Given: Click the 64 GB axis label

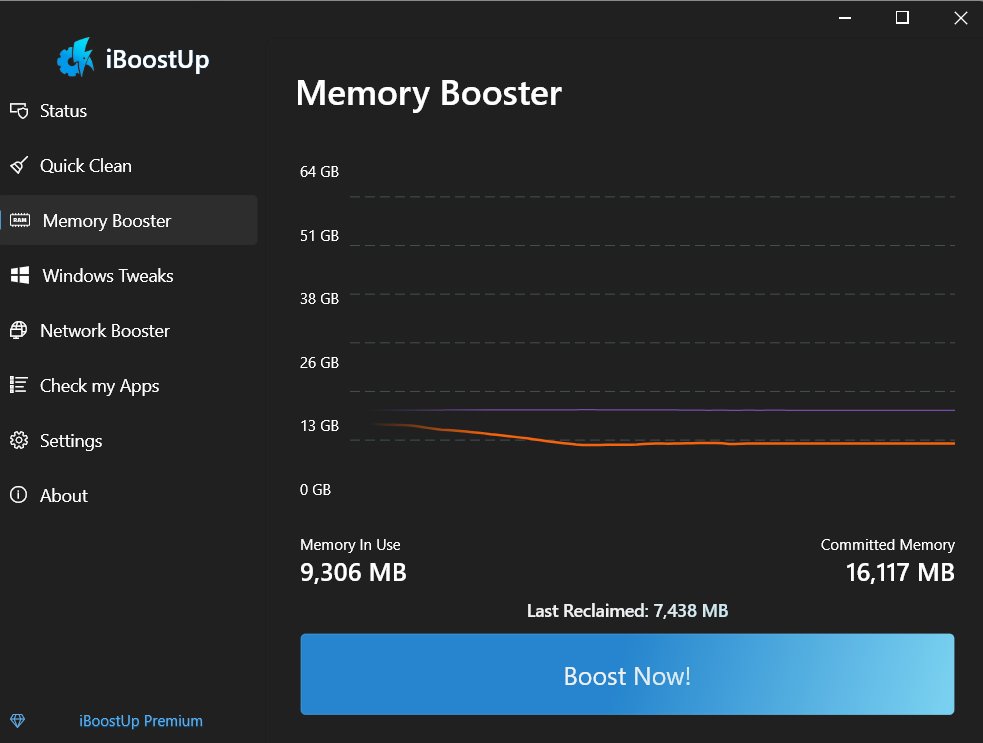Looking at the screenshot, I should tap(319, 172).
